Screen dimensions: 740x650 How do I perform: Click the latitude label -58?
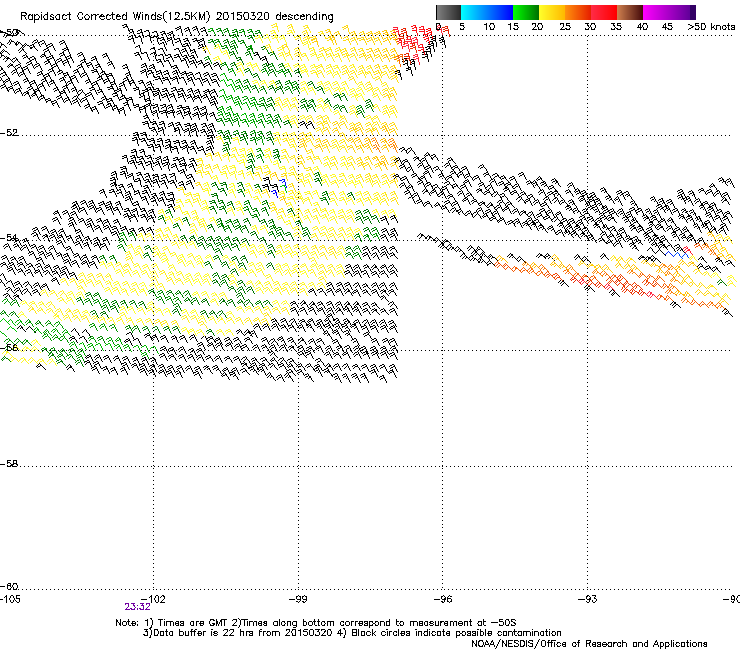coord(9,464)
